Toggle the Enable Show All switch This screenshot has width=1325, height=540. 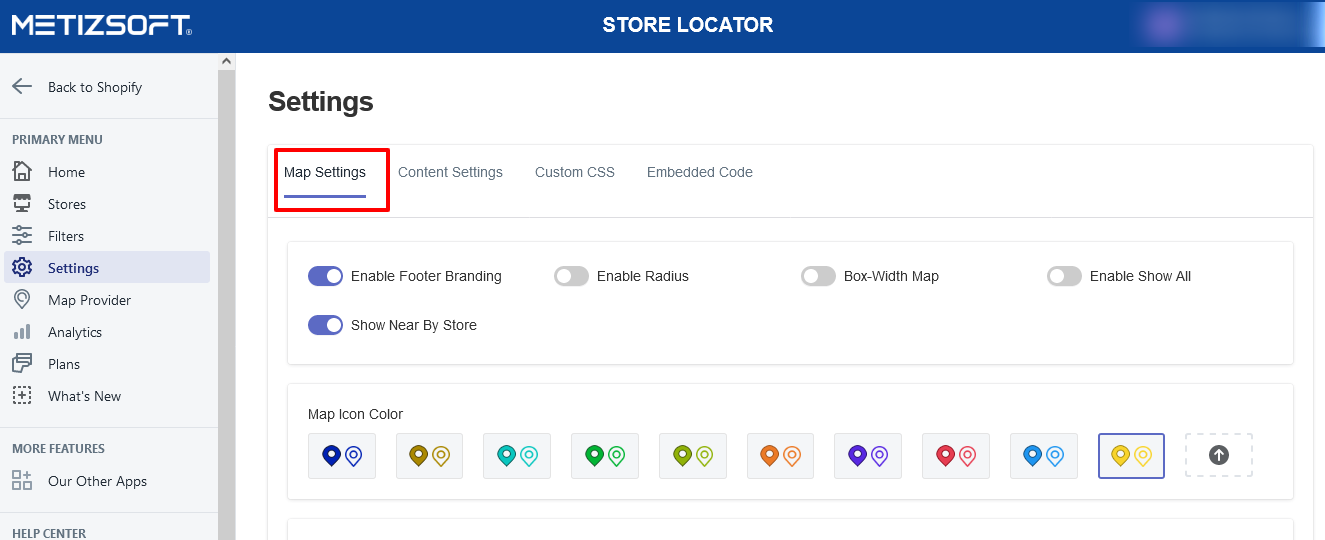(x=1064, y=276)
